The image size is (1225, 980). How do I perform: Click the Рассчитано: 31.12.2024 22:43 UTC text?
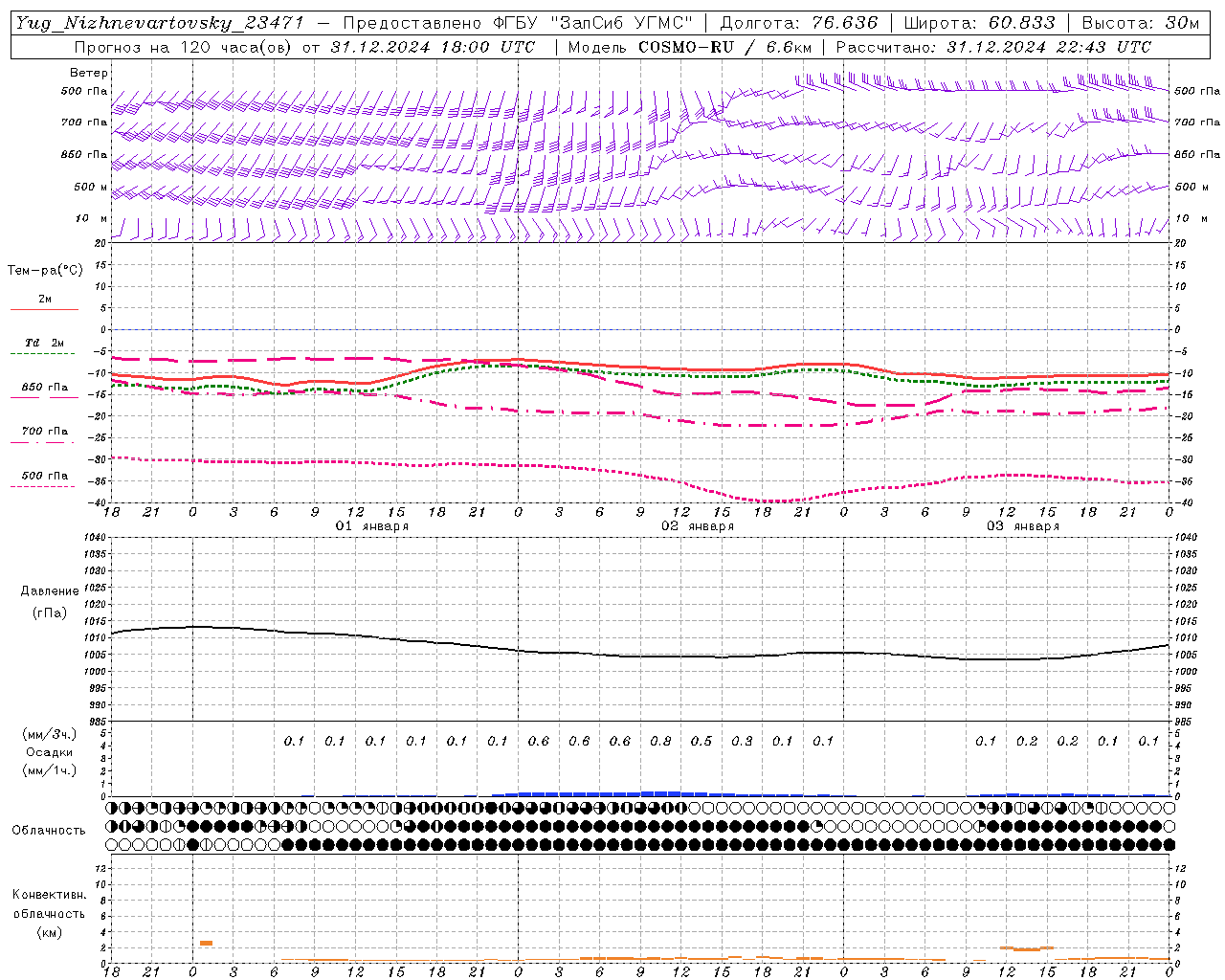993,47
